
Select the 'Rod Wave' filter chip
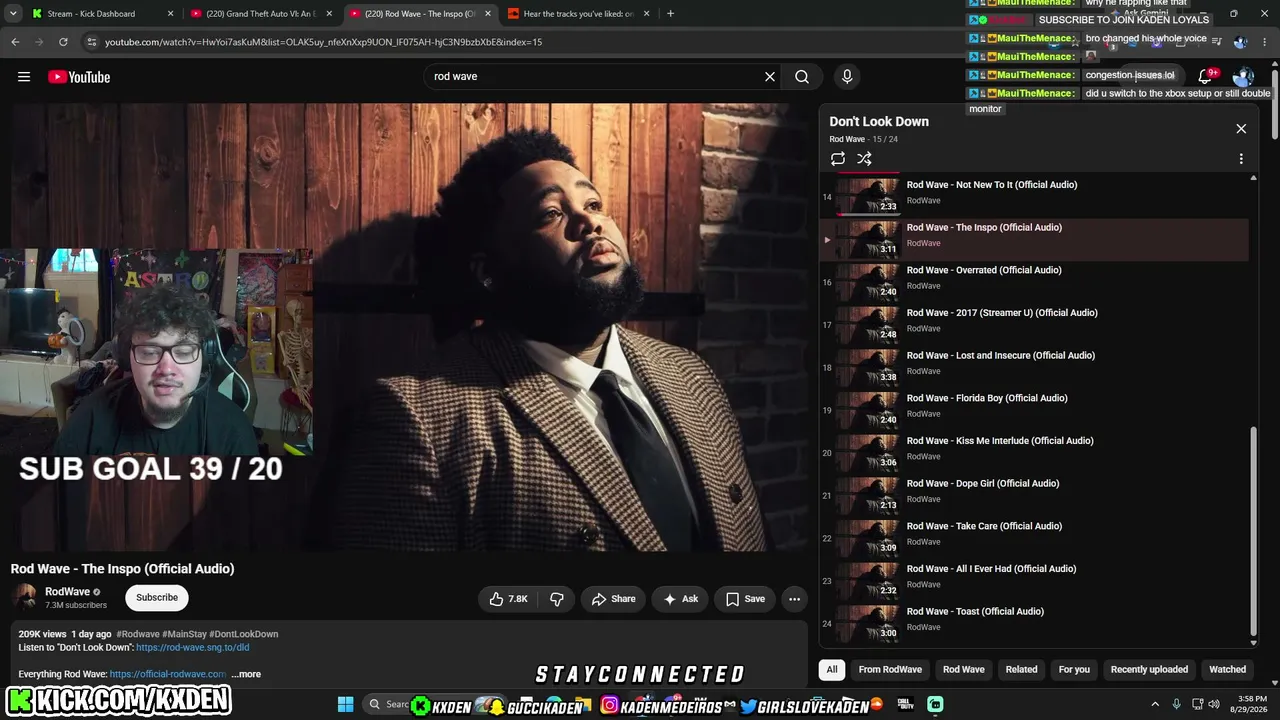(964, 670)
